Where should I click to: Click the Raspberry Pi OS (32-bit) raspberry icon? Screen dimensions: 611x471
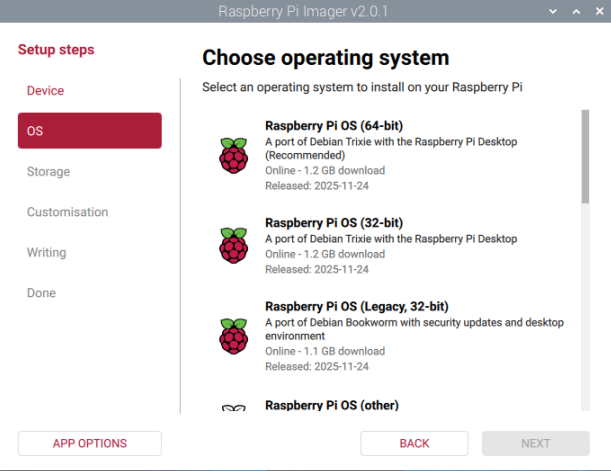[x=233, y=245]
